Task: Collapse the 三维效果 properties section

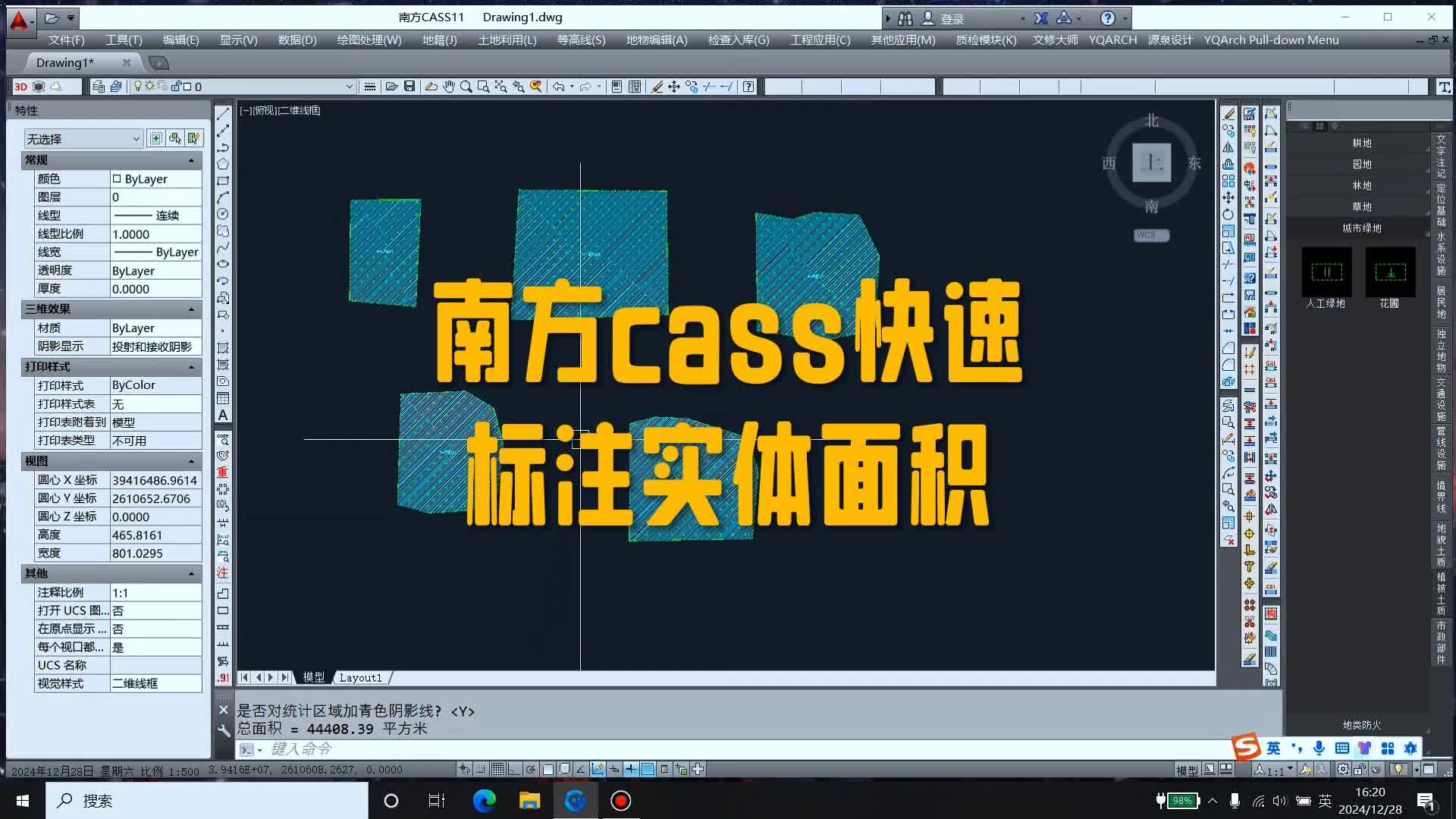Action: [190, 309]
